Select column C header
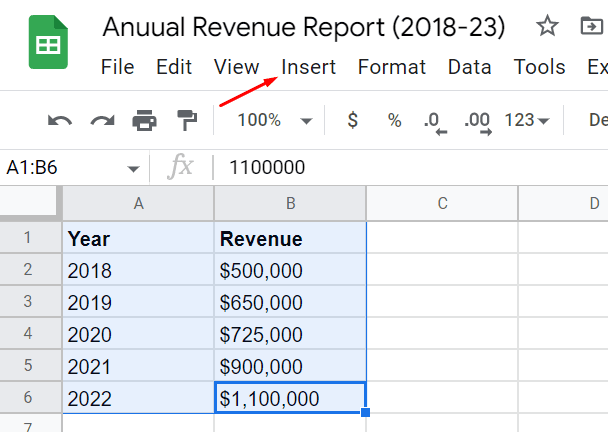608x432 pixels. (x=442, y=203)
